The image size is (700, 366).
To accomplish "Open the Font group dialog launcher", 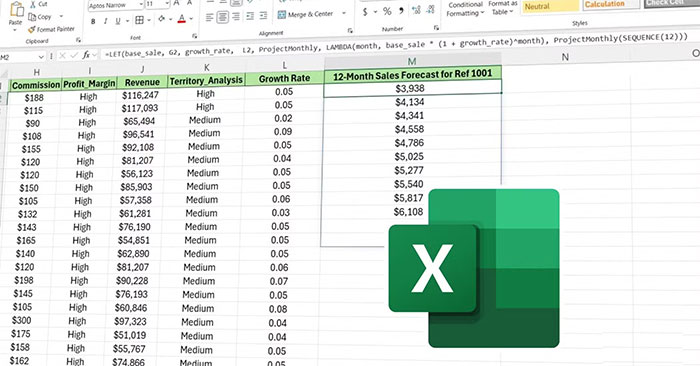I will (x=195, y=36).
